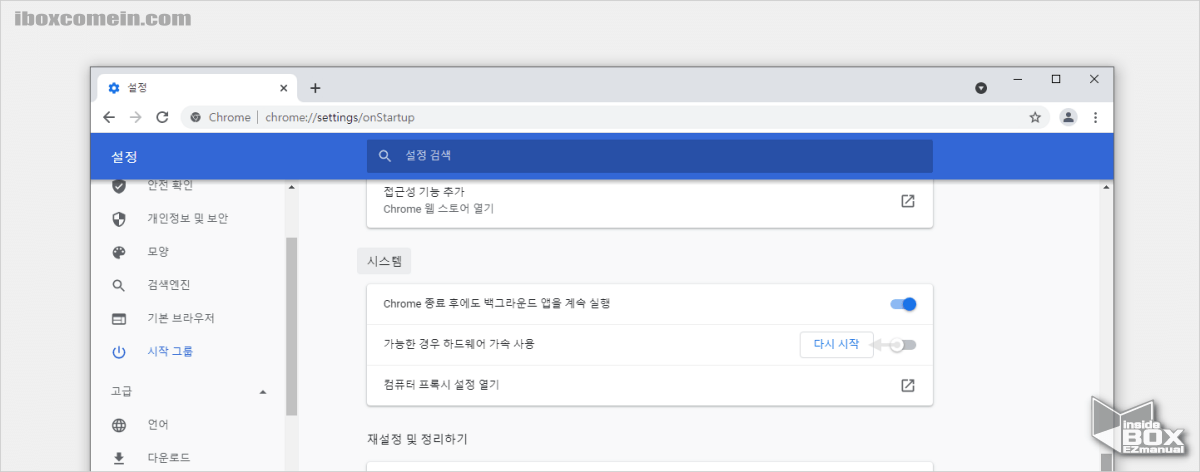This screenshot has height=472, width=1200.
Task: Open Chrome 웹 스토어 external link icon
Action: 907,200
